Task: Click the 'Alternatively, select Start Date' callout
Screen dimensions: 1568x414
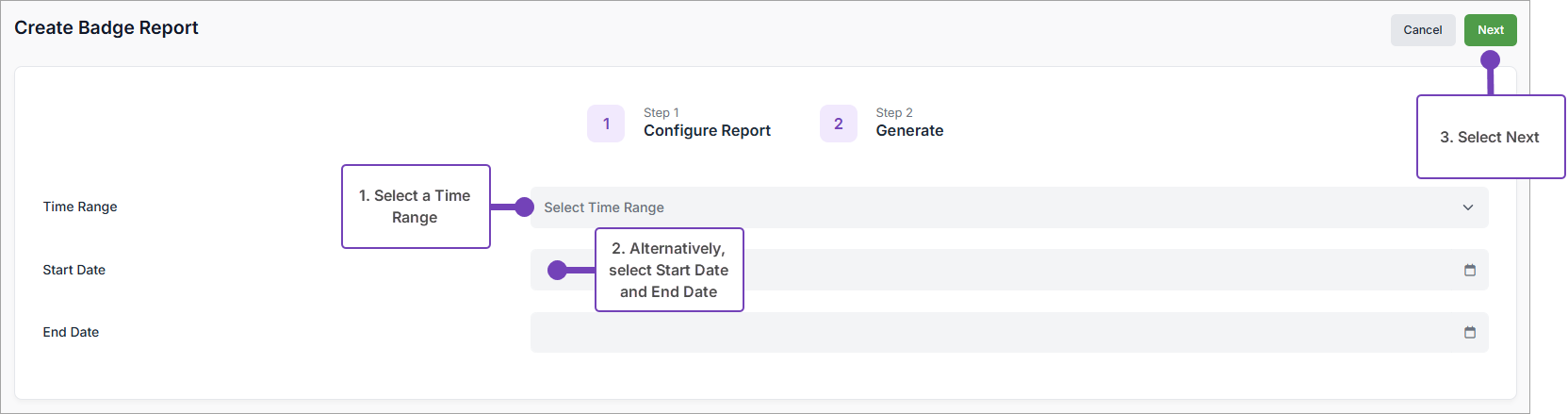Action: pyautogui.click(x=669, y=270)
